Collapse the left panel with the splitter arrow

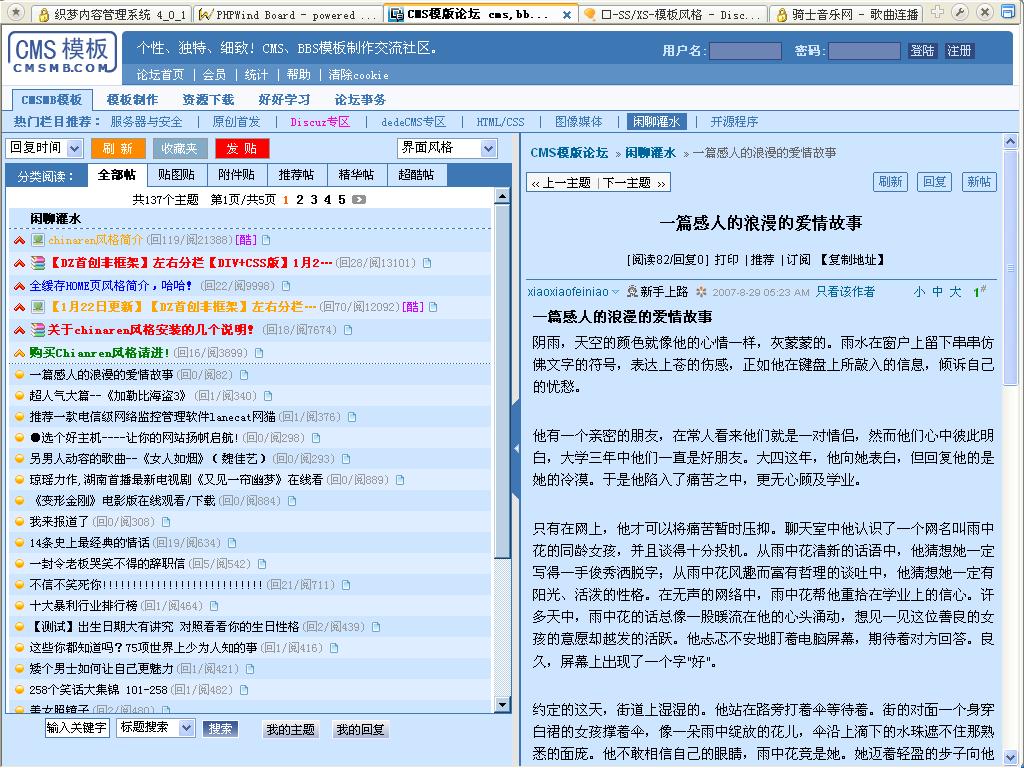(x=516, y=449)
